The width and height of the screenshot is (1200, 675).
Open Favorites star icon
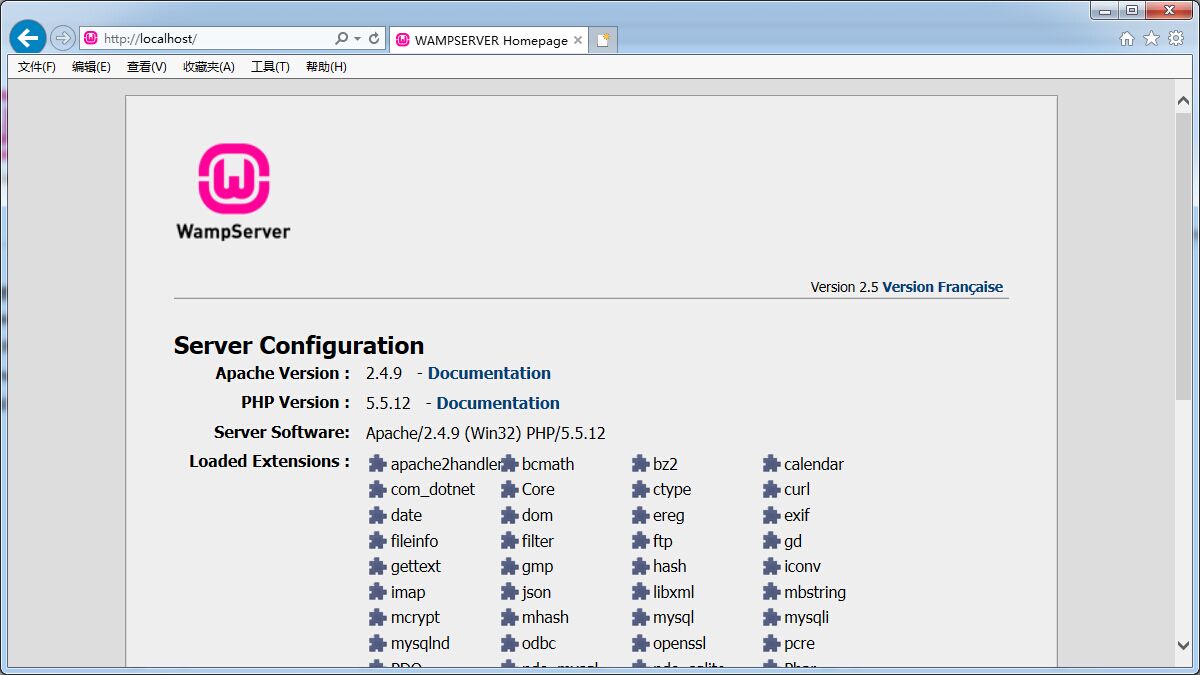(1151, 38)
